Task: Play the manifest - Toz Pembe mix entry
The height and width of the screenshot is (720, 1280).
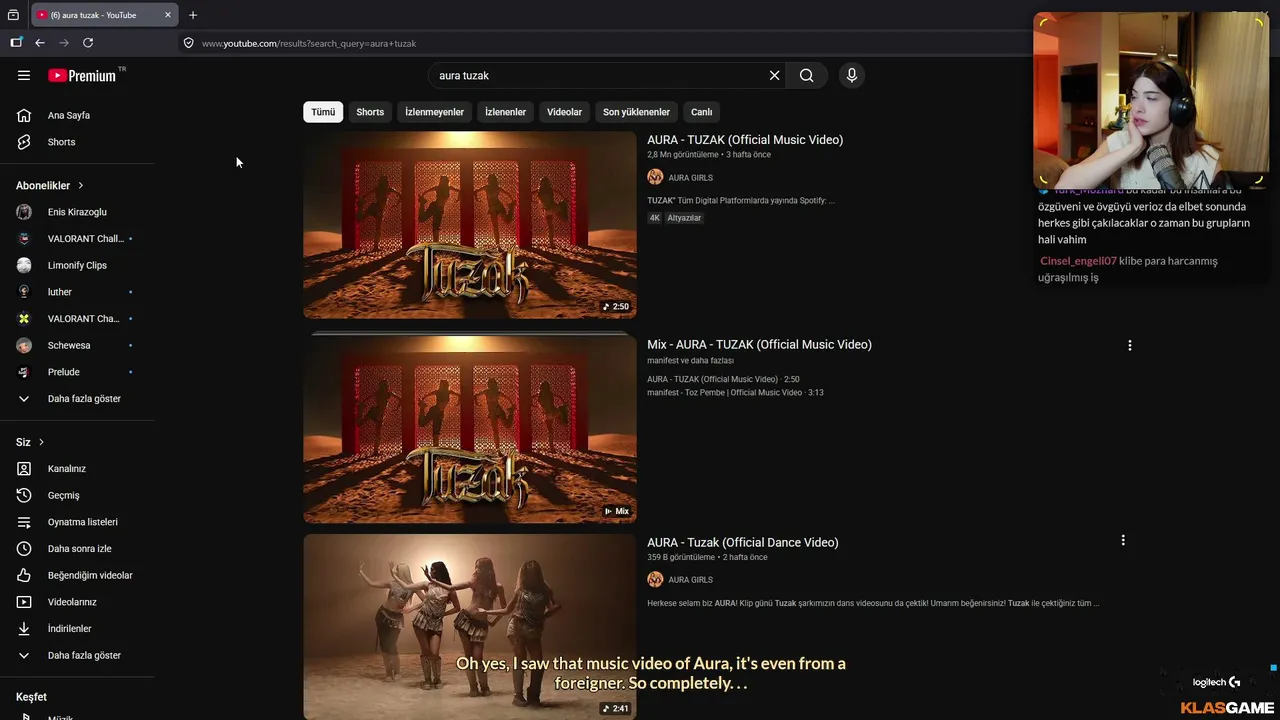Action: pos(735,393)
